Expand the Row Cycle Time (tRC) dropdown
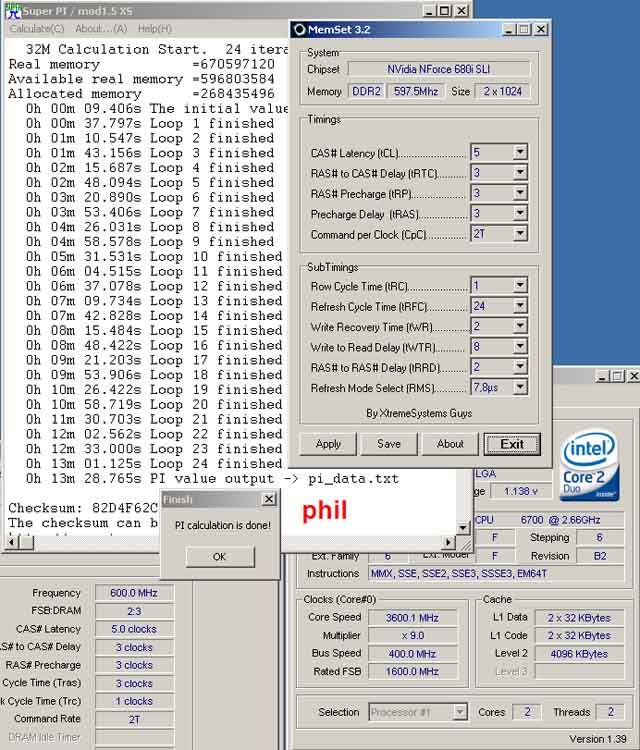This screenshot has width=640, height=750. pos(519,285)
